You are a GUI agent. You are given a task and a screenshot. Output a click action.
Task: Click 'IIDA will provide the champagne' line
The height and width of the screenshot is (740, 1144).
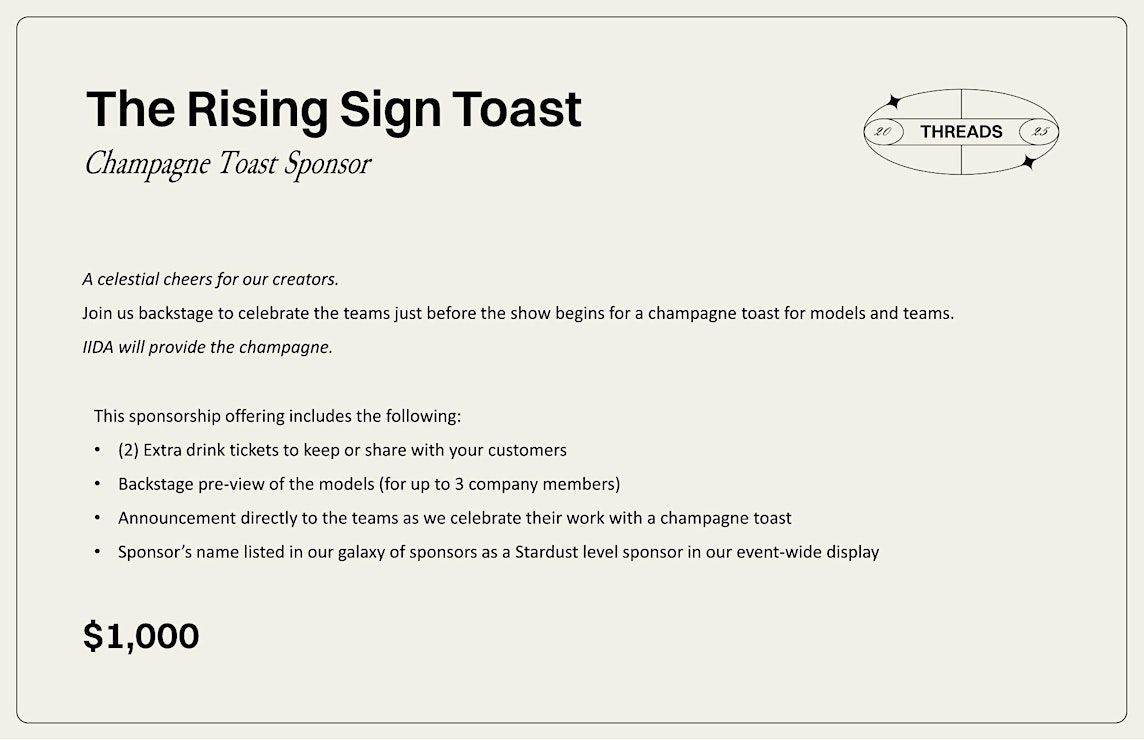(207, 347)
